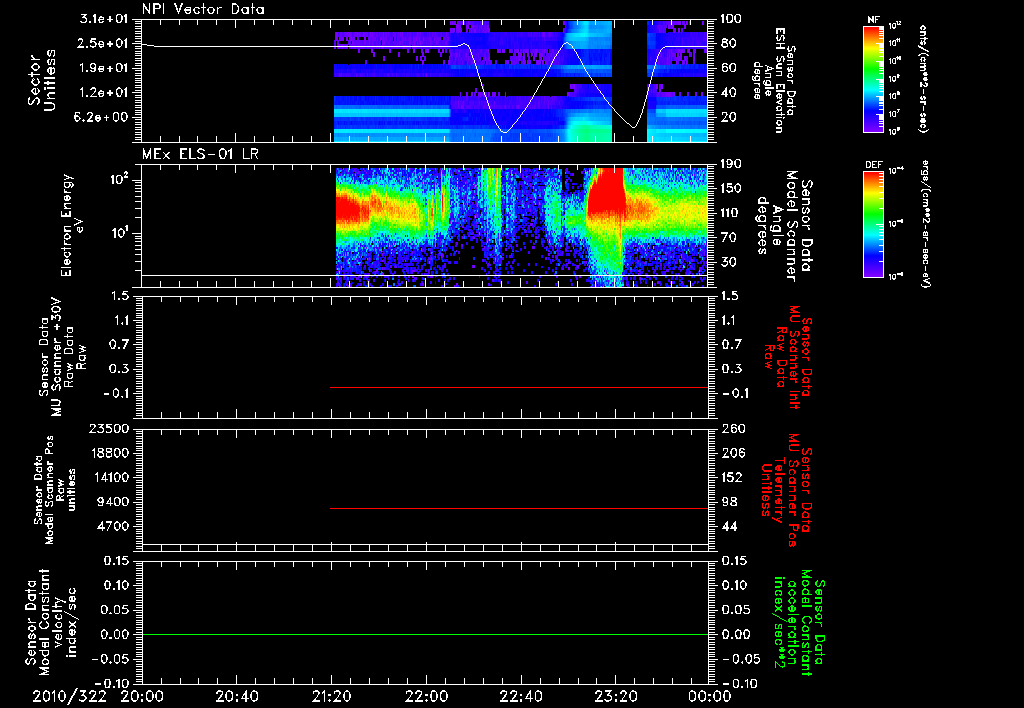
Task: Click the "1.2e+01" sector tick label
Action: click(104, 93)
